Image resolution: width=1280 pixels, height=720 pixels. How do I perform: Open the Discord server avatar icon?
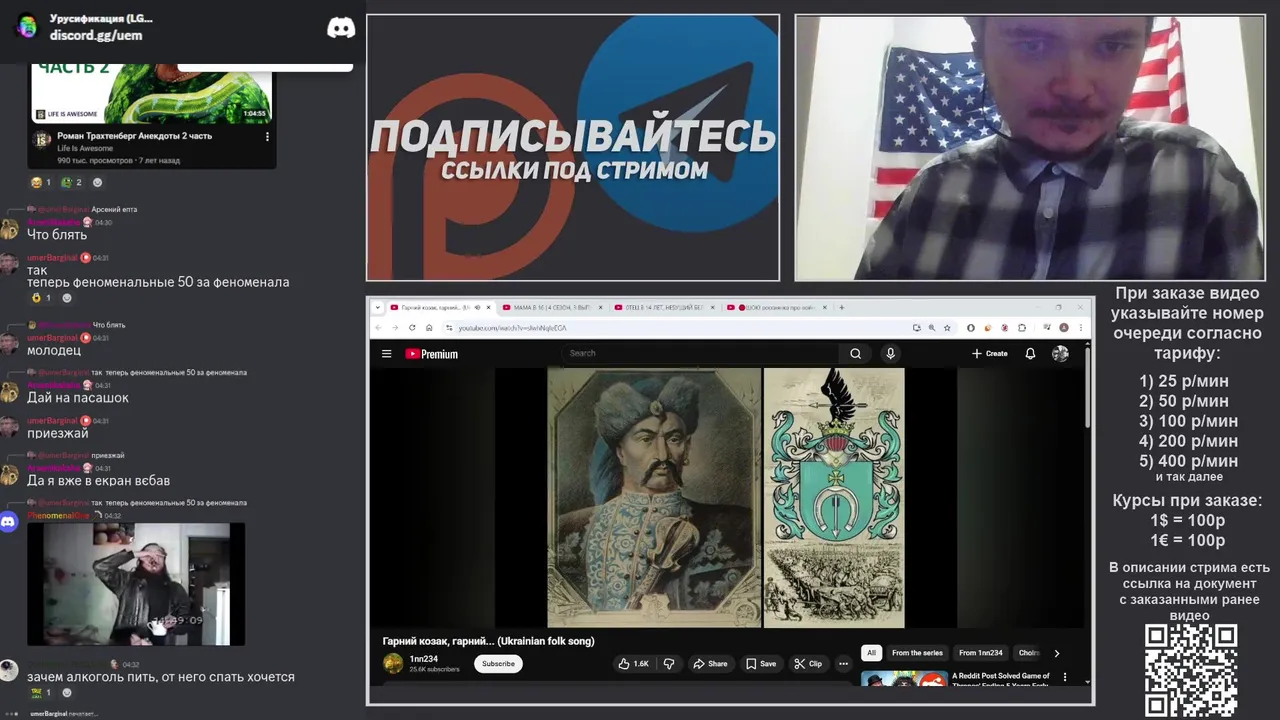click(x=27, y=26)
